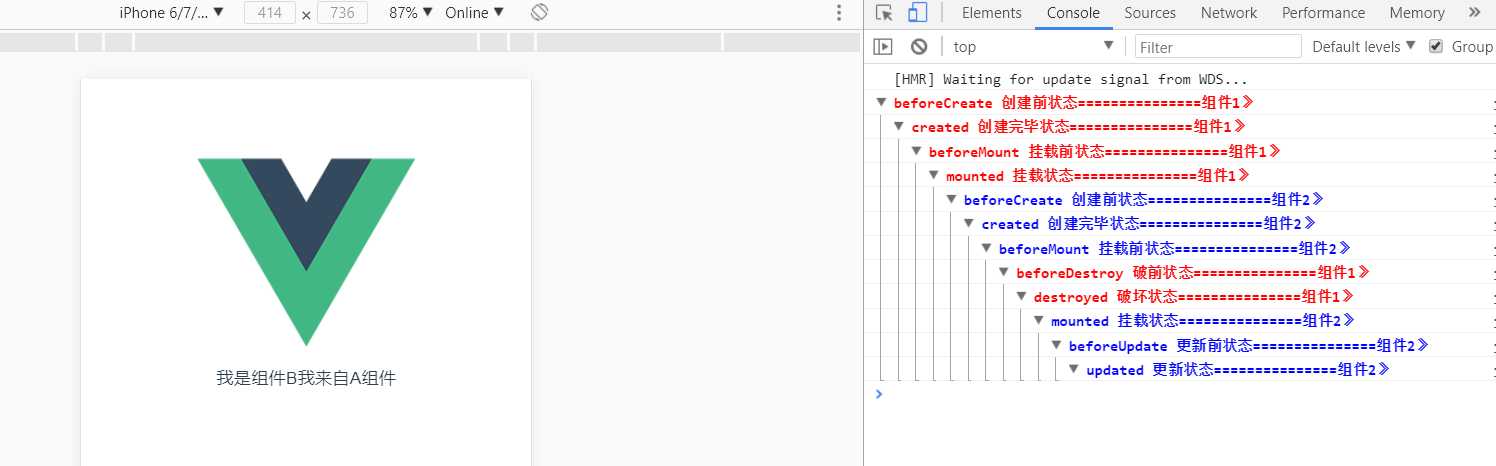Open the Sources tab
The image size is (1496, 466).
[1149, 13]
